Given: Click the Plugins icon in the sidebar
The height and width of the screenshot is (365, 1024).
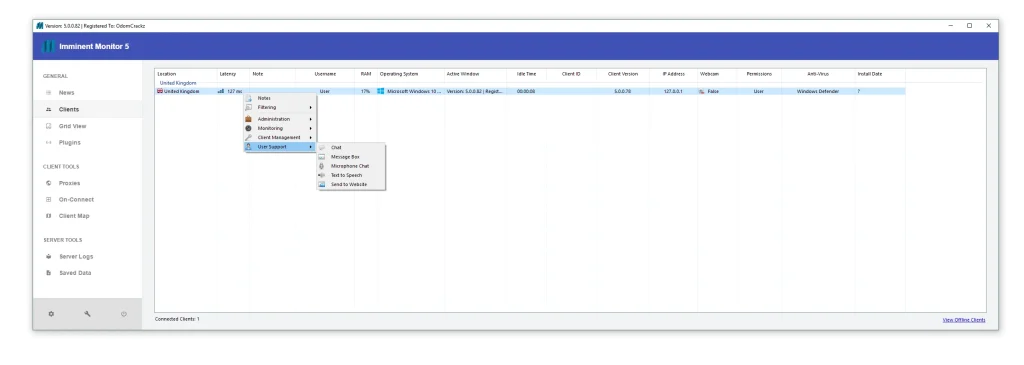Looking at the screenshot, I should tap(48, 142).
